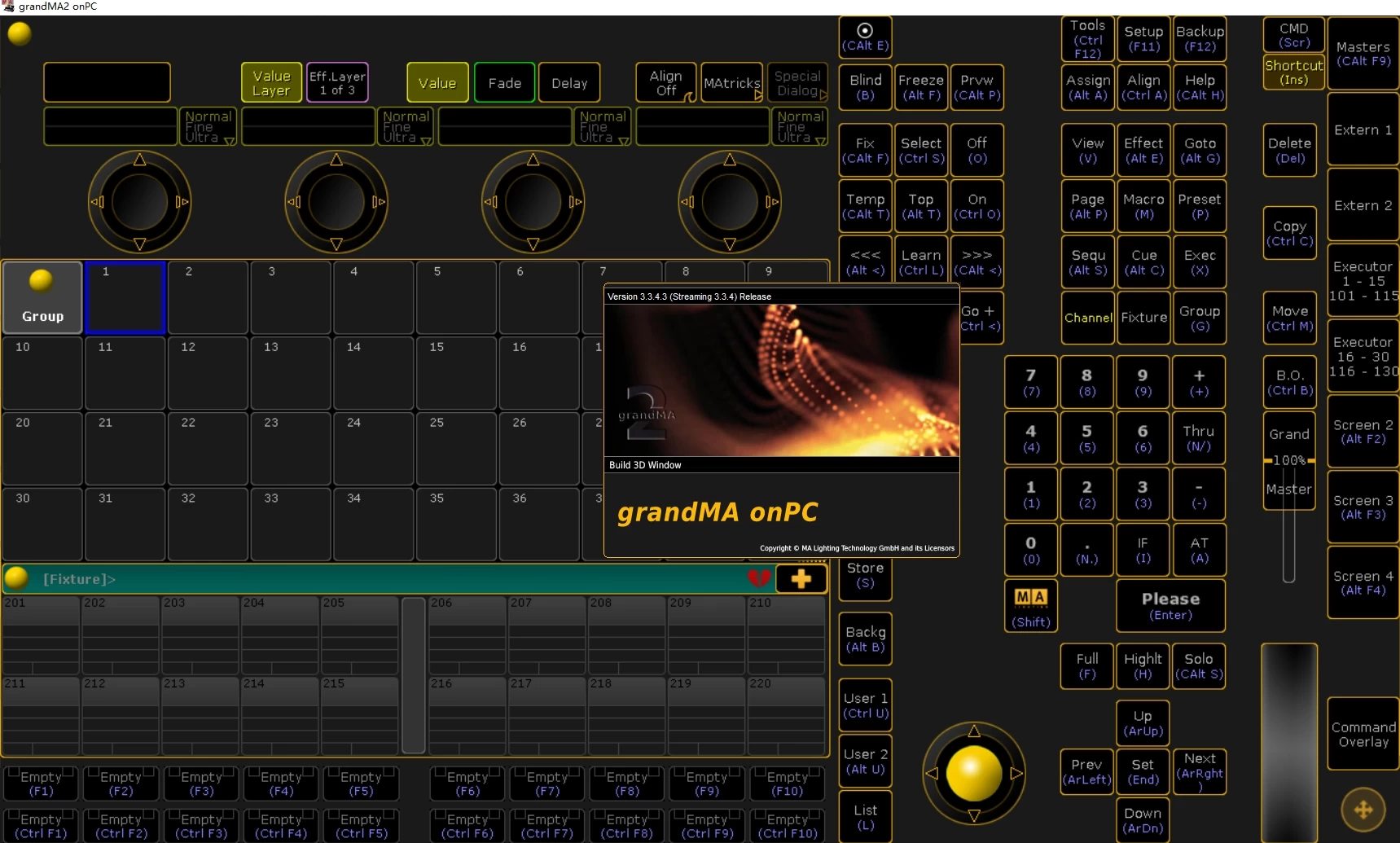Click the Delete (Del) key
The width and height of the screenshot is (1400, 843).
1289,150
